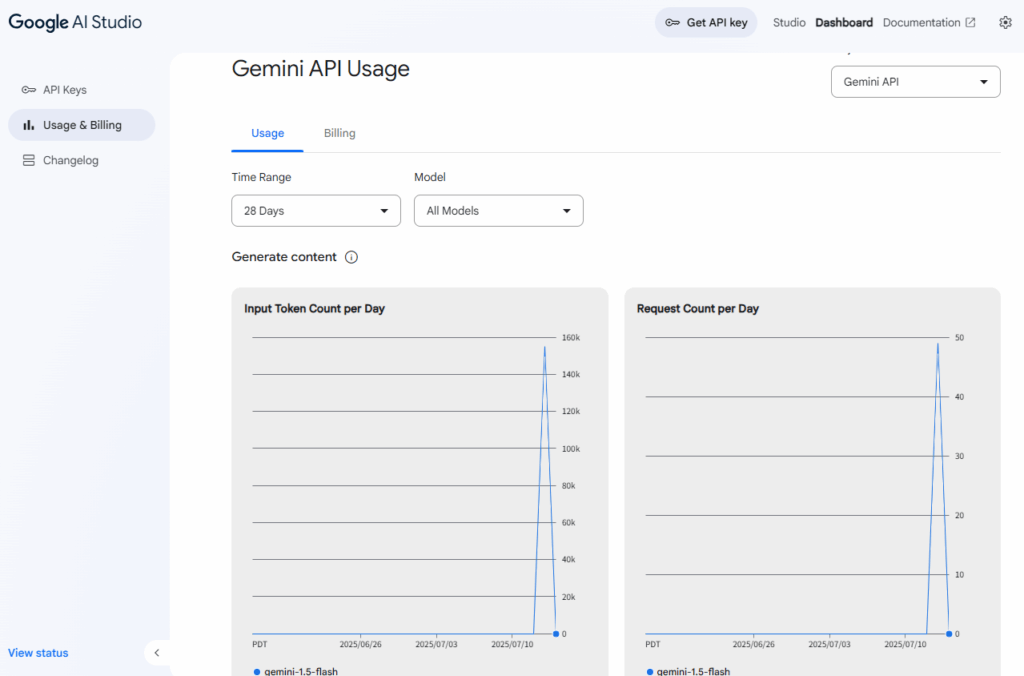Click the 2025/07/10 date on Request Count chart
The image size is (1024, 676).
pyautogui.click(x=905, y=645)
